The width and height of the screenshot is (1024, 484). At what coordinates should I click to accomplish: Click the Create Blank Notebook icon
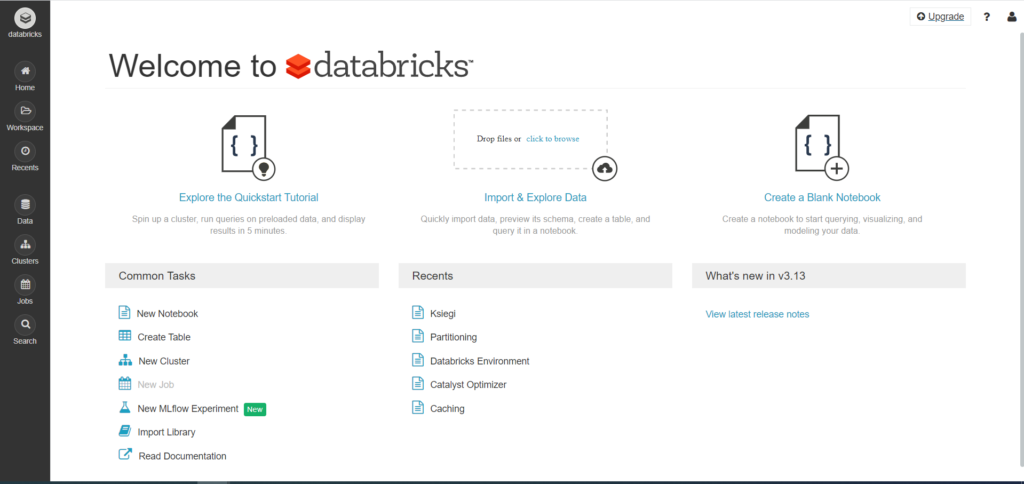(822, 147)
